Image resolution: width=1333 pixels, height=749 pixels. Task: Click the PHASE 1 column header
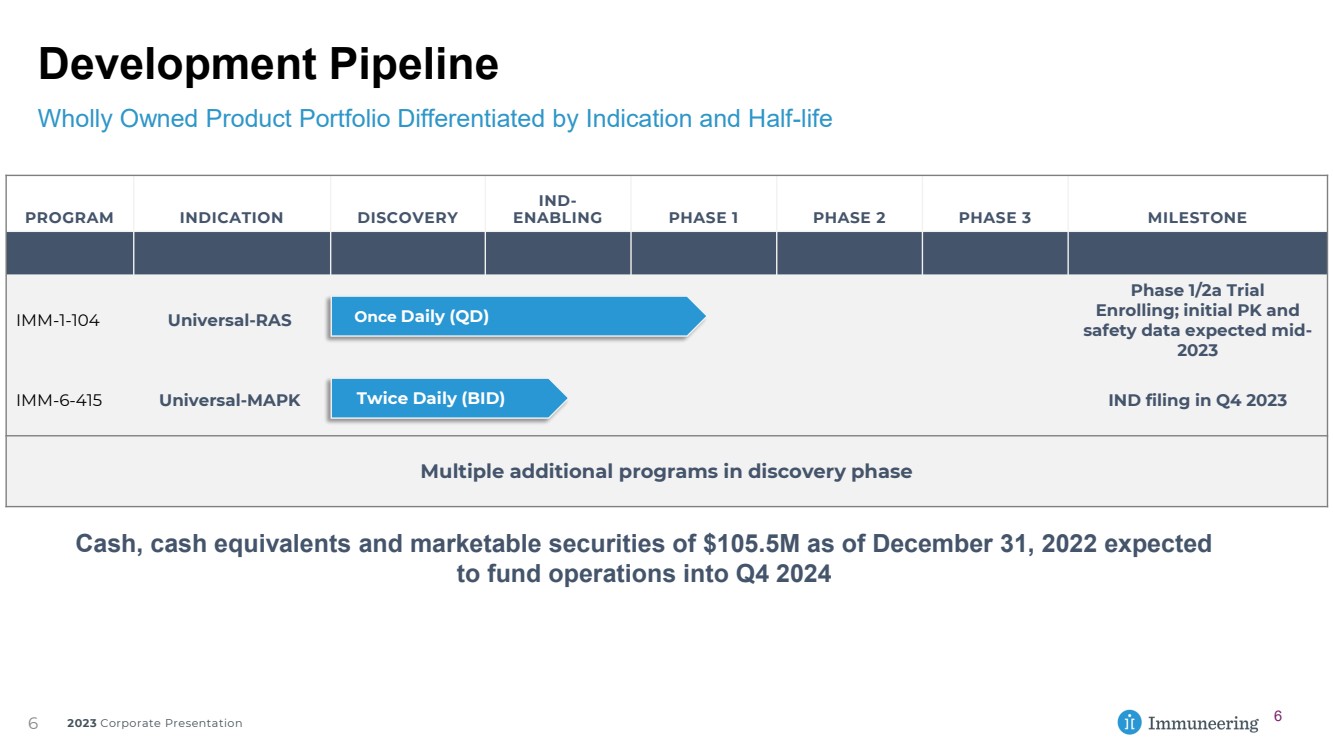[703, 217]
